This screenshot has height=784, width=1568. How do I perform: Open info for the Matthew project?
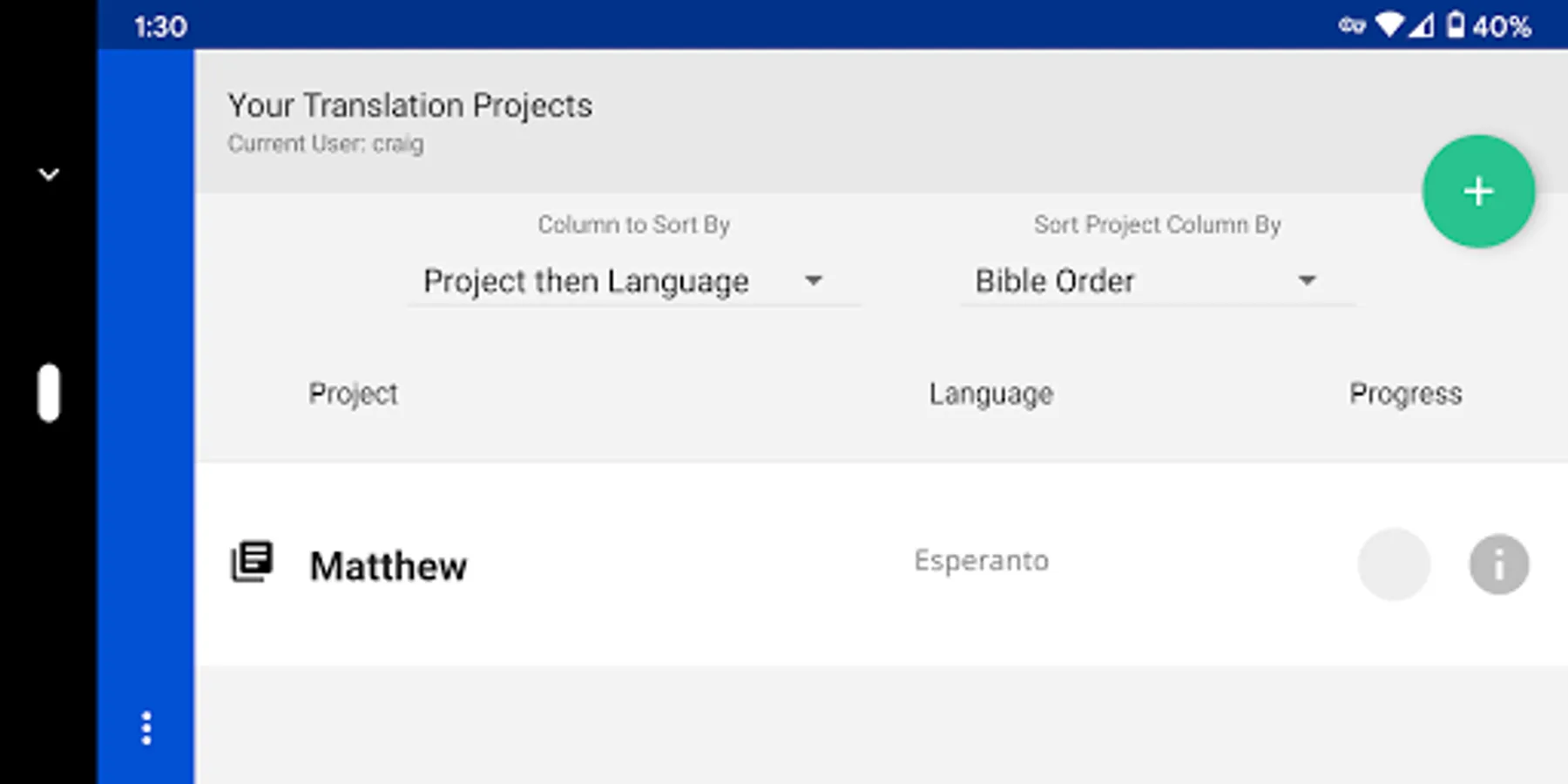(x=1498, y=564)
